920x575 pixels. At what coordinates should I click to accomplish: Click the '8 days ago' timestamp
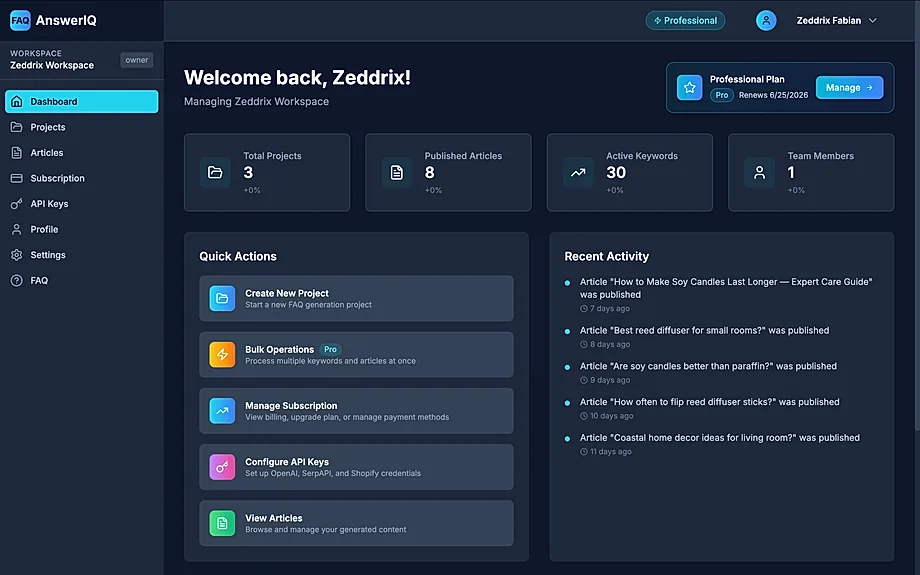tap(610, 344)
